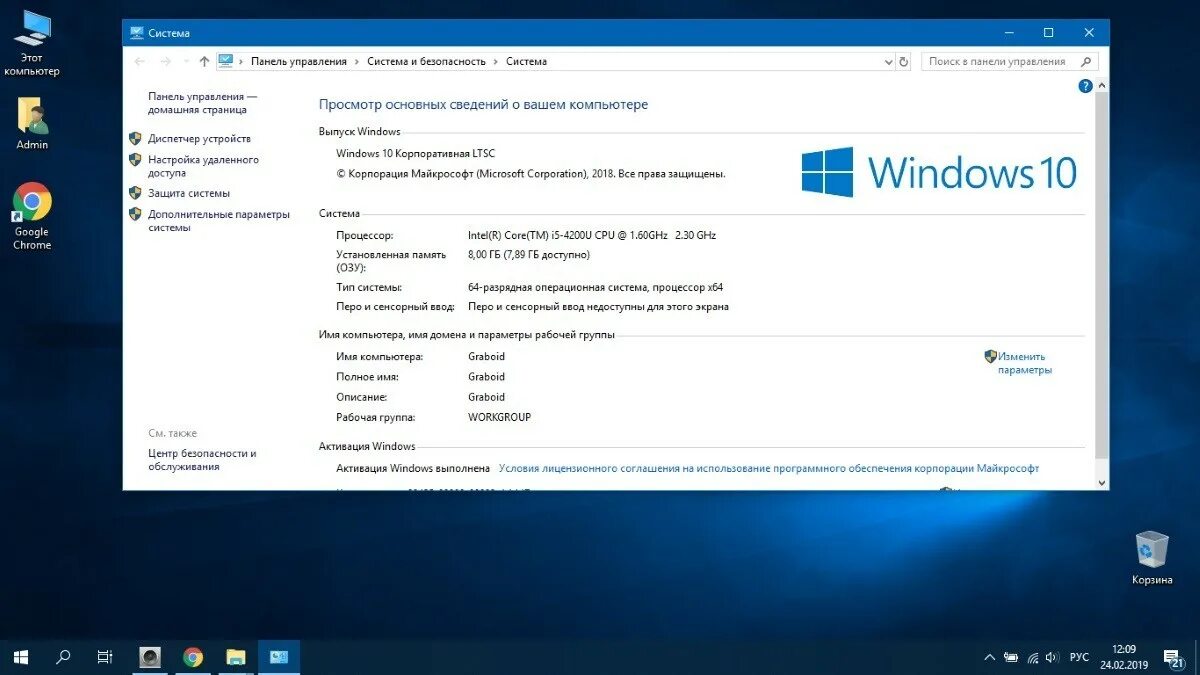Viewport: 1200px width, 675px height.
Task: Expand chevron before Панель управления breadcrumb
Action: click(x=242, y=61)
